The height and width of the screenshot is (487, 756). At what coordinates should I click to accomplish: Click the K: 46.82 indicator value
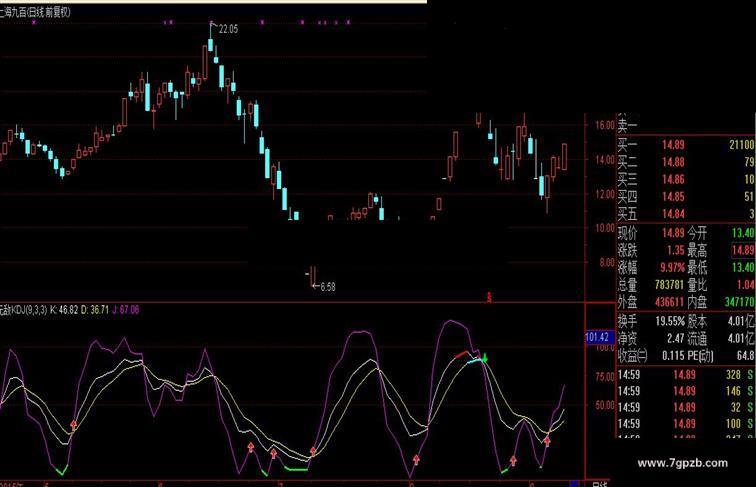[x=64, y=310]
